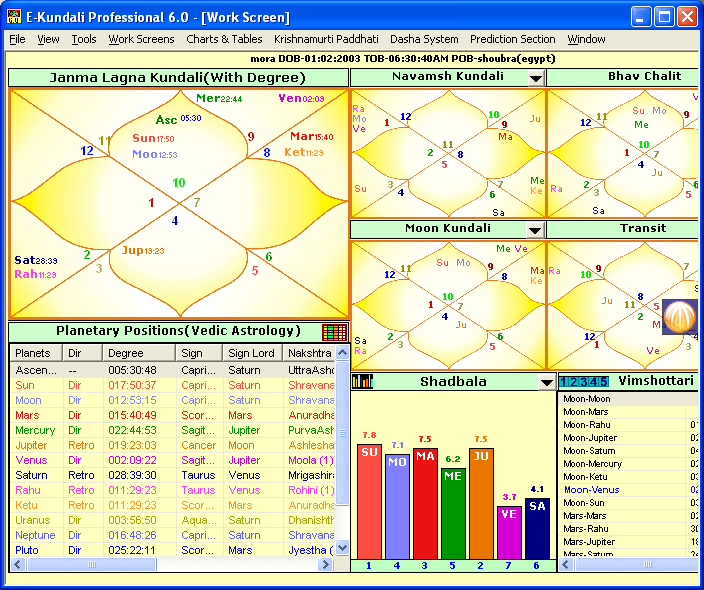Open the Shadbala panel dropdown
704x590 pixels.
coord(547,382)
